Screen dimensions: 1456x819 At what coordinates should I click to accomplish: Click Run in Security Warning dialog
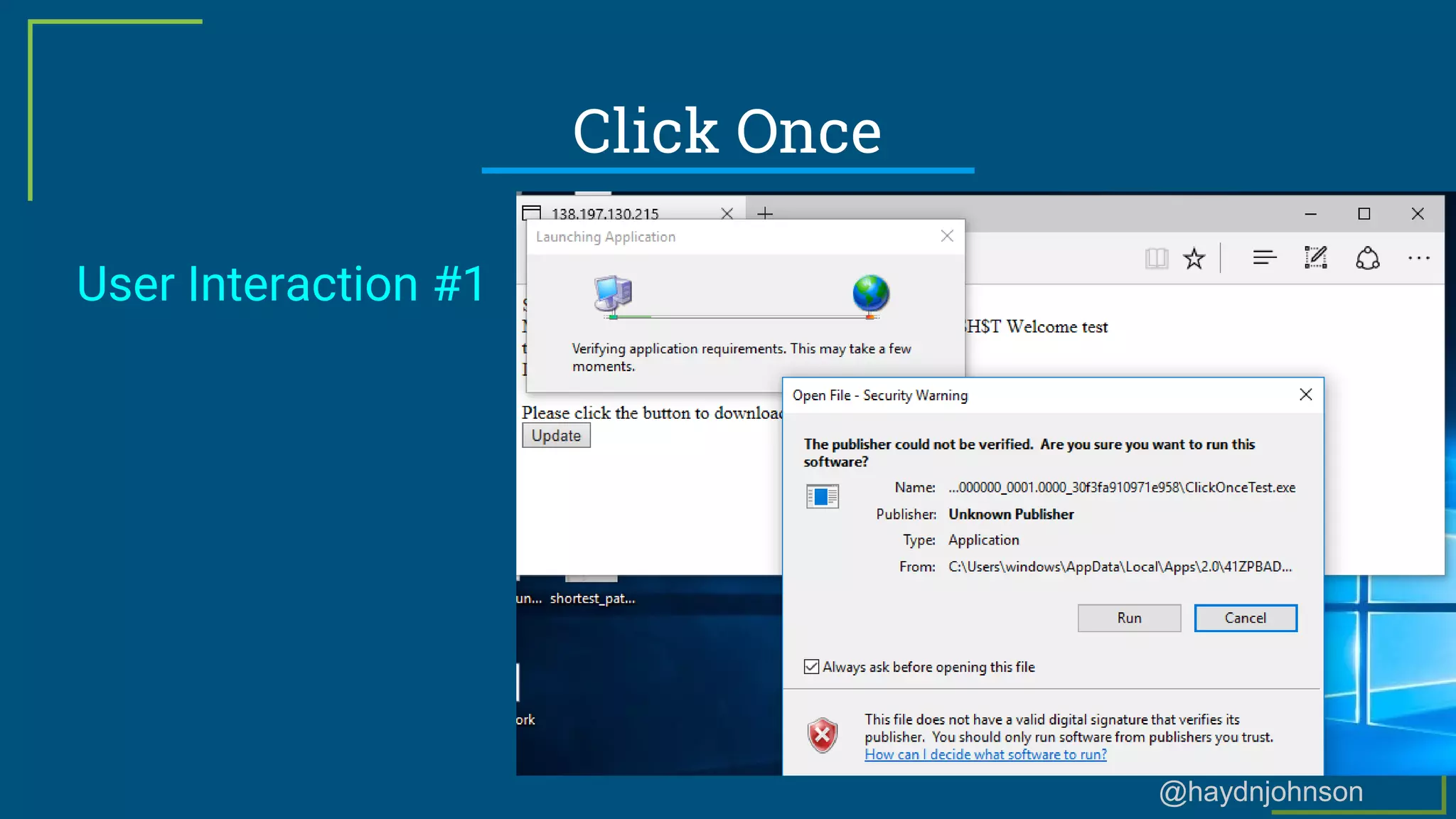(1129, 618)
